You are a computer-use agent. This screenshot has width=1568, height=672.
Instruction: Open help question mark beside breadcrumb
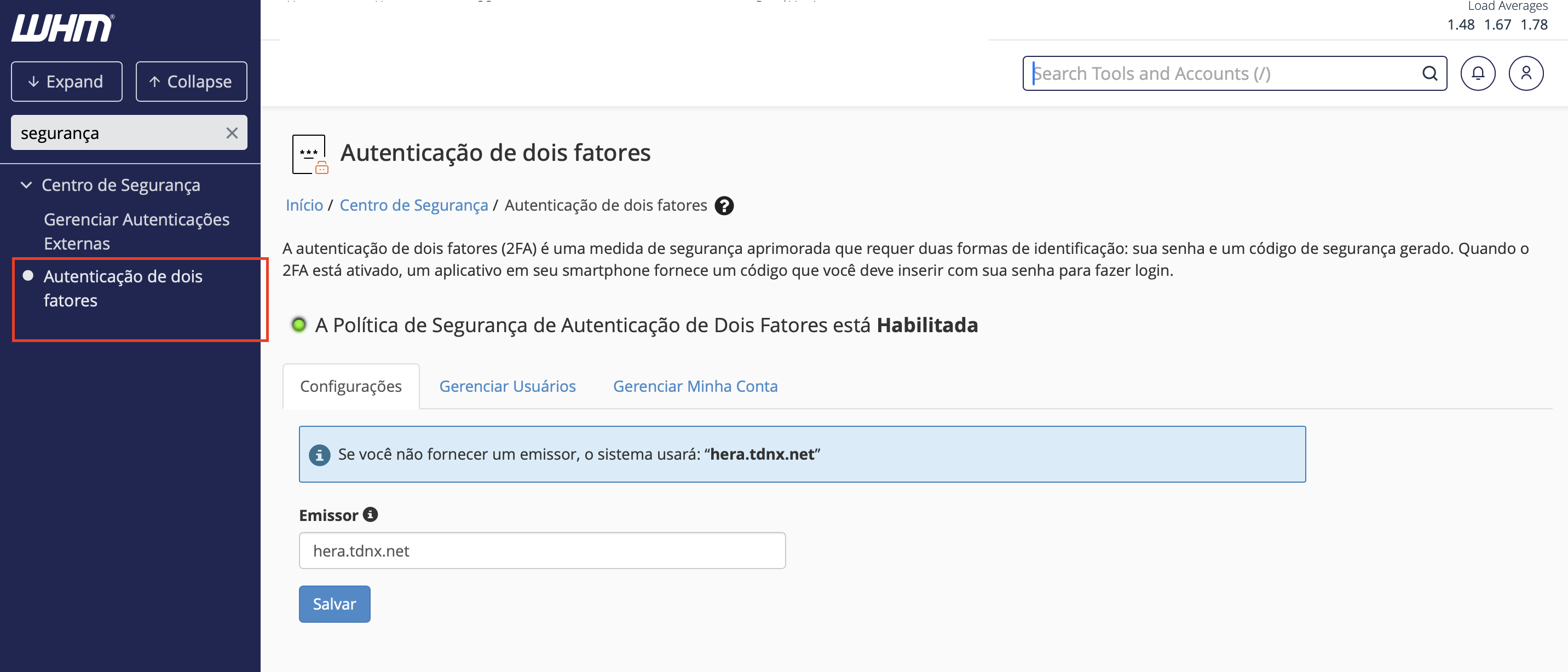click(x=724, y=206)
